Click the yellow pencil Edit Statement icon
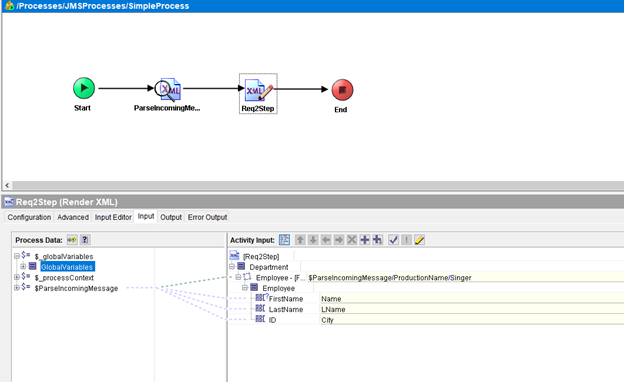 coord(419,240)
